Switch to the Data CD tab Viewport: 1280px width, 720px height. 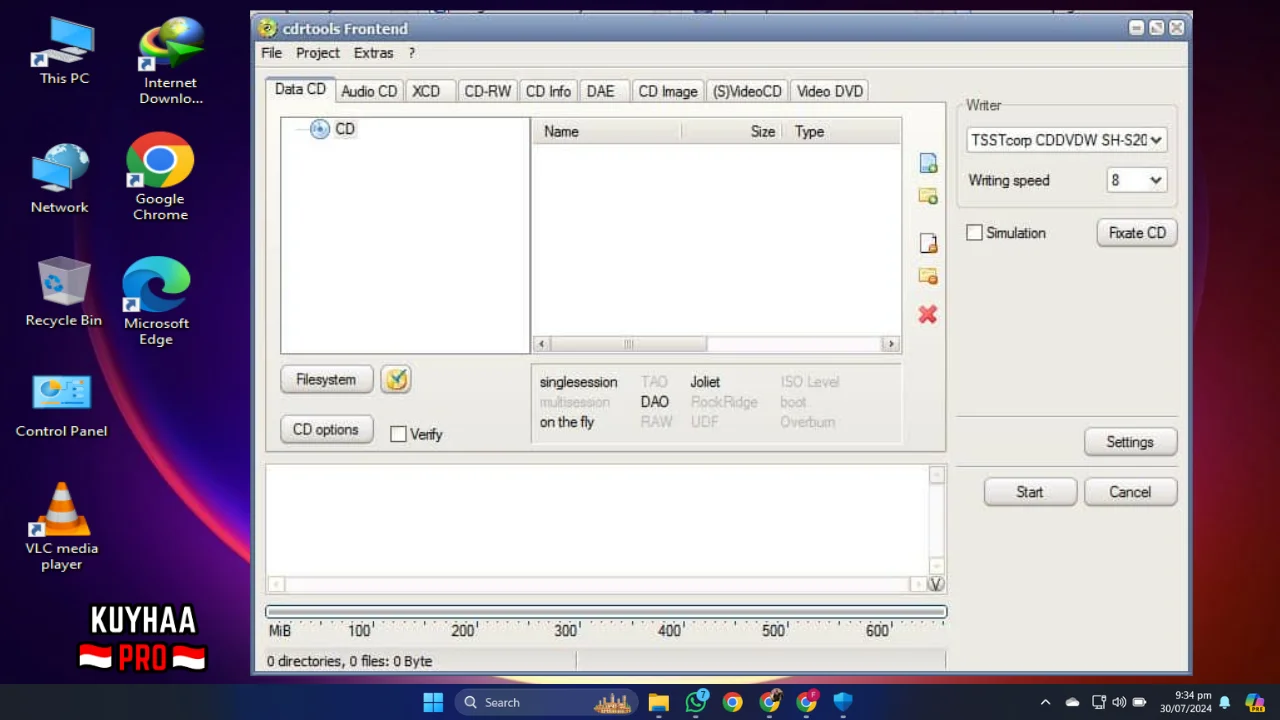pos(300,89)
